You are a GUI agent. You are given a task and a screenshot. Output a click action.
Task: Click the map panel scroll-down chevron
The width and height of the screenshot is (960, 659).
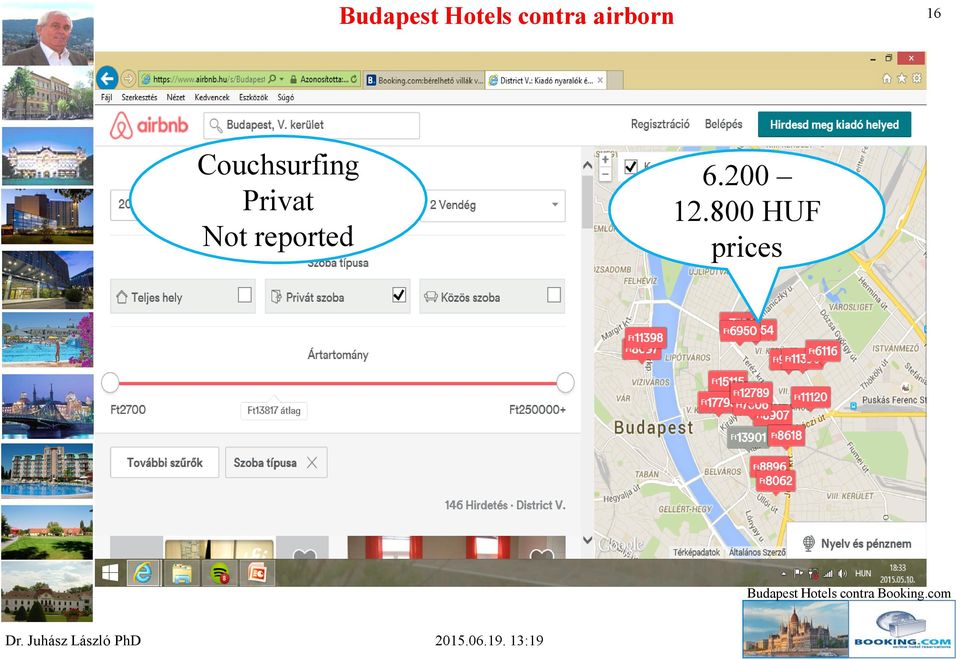pyautogui.click(x=587, y=540)
